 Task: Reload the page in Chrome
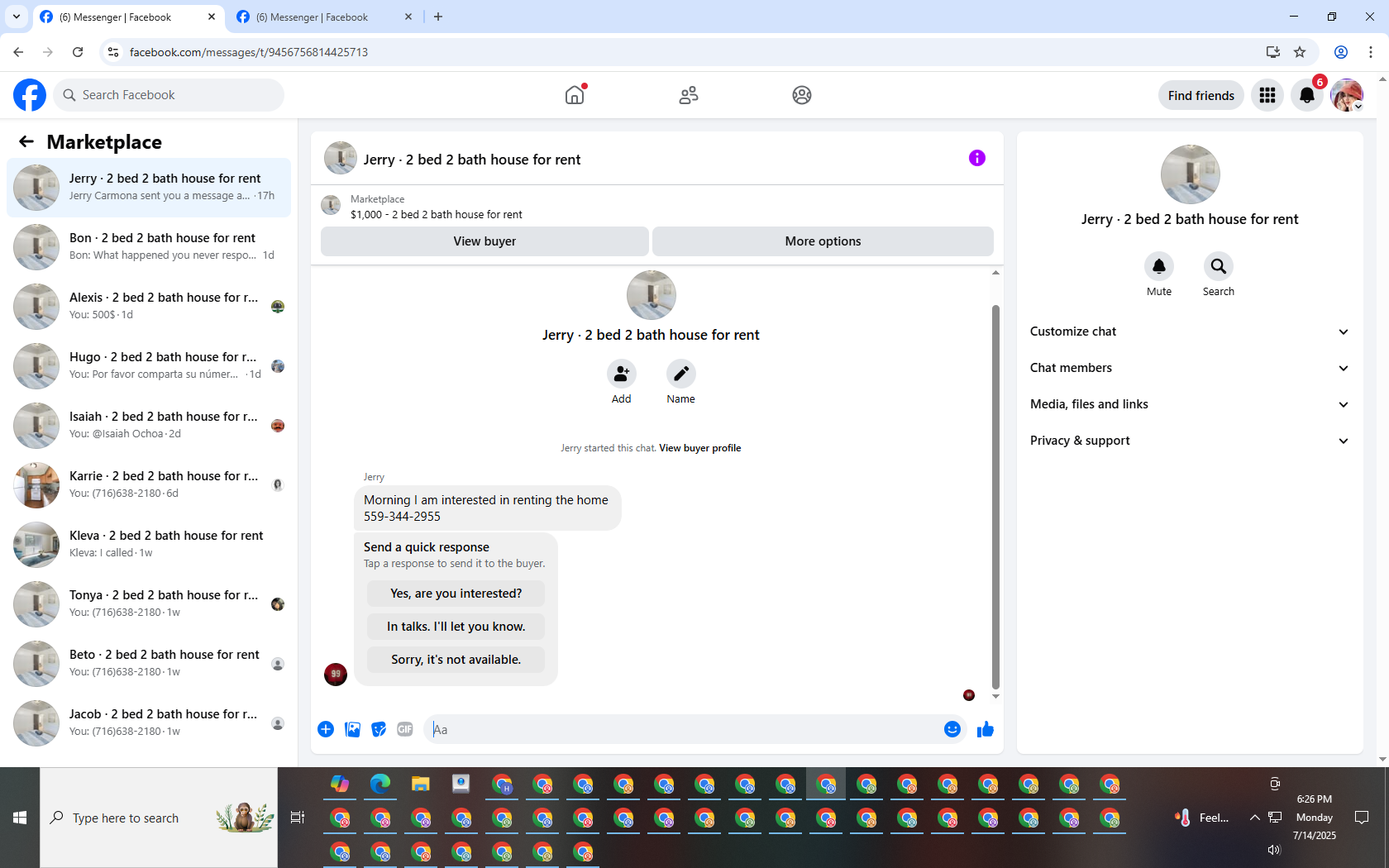pos(78,52)
